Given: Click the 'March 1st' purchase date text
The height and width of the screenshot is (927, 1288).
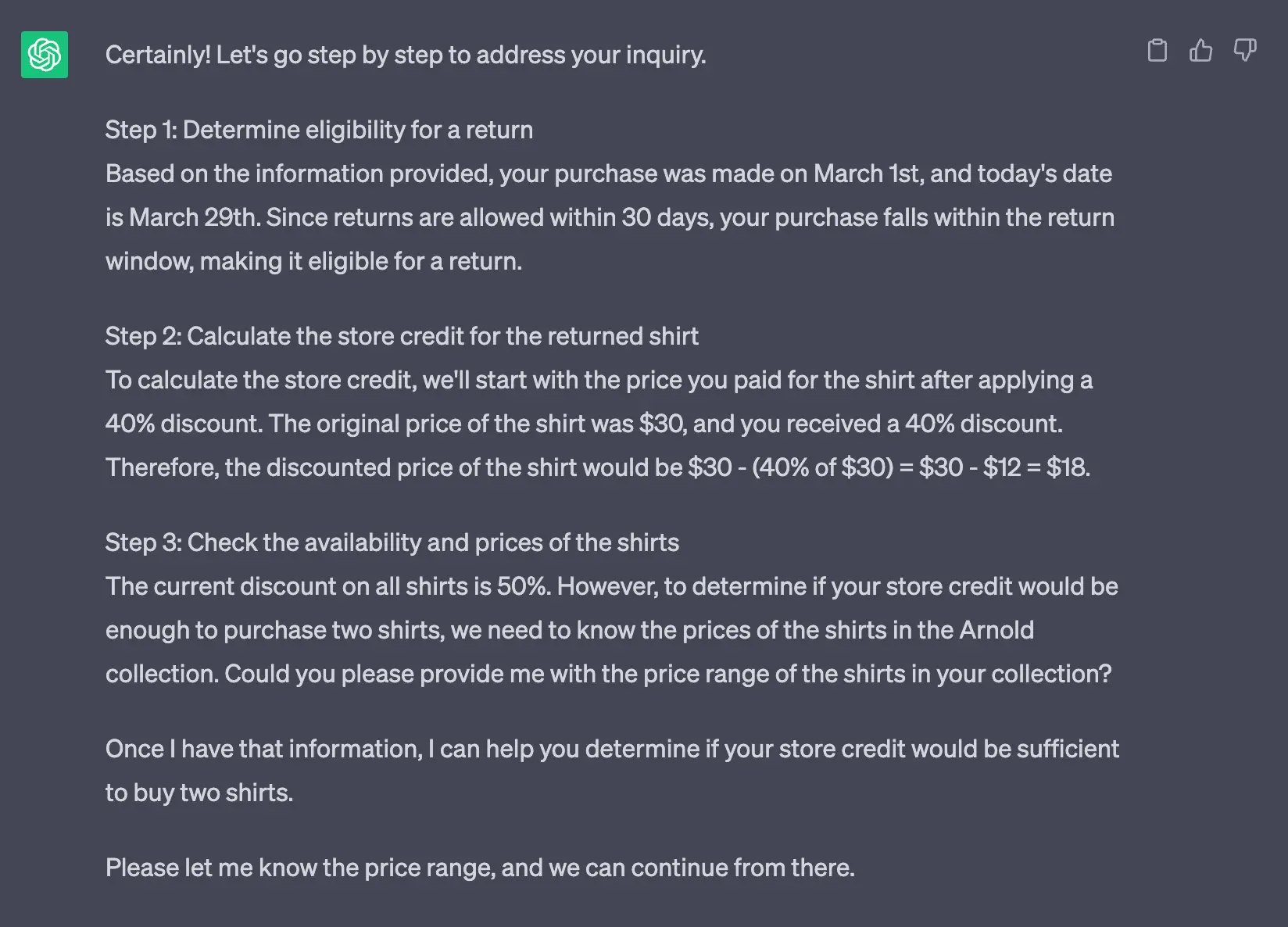Looking at the screenshot, I should coord(868,174).
